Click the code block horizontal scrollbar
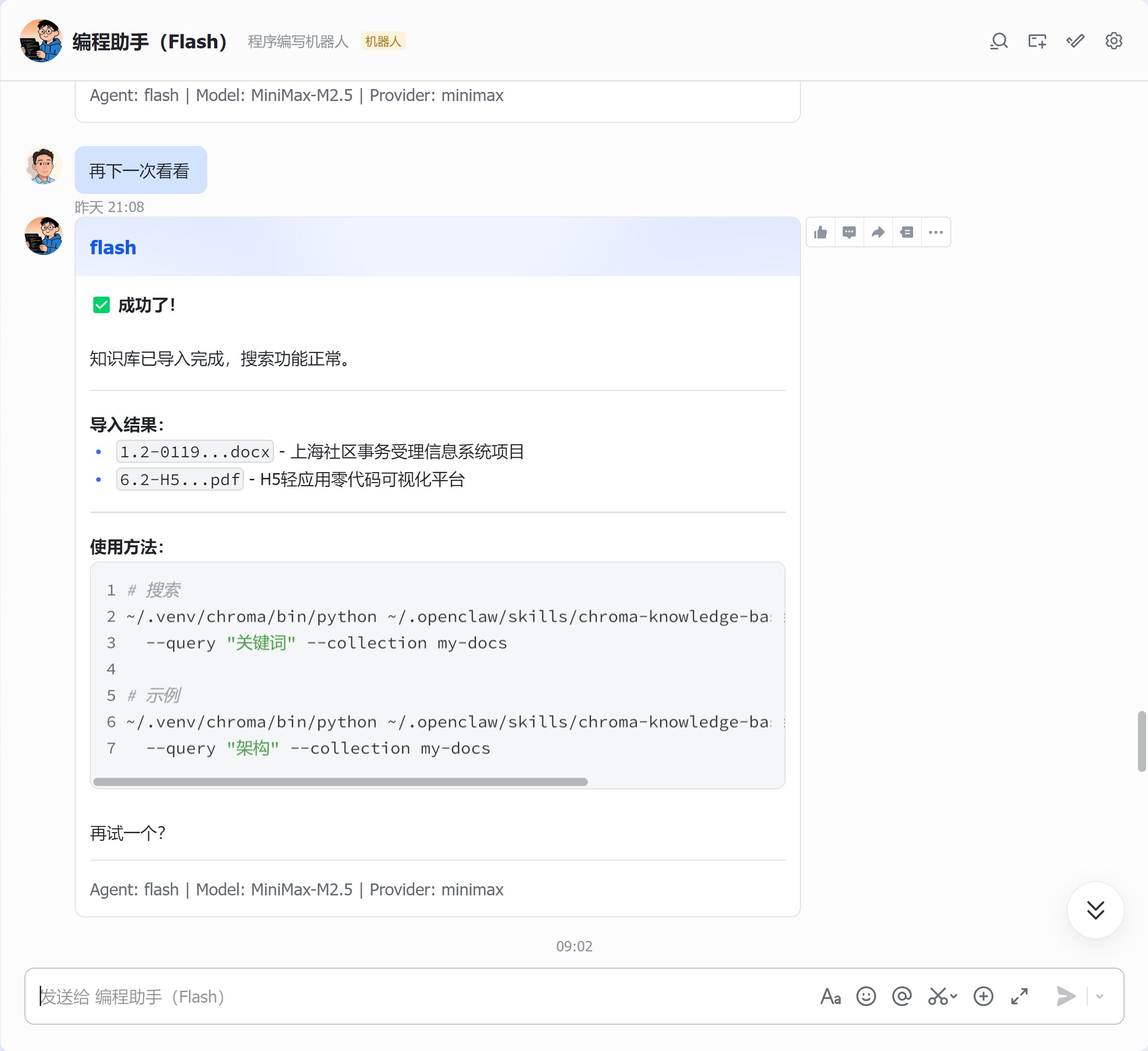The height and width of the screenshot is (1051, 1148). click(x=340, y=781)
